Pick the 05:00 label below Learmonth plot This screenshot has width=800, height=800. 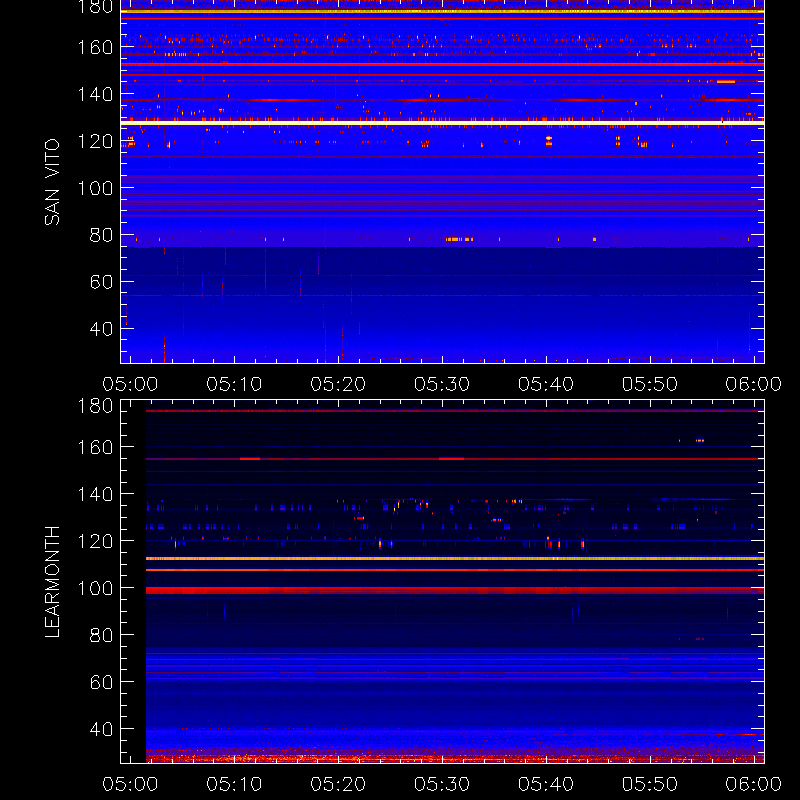130,784
